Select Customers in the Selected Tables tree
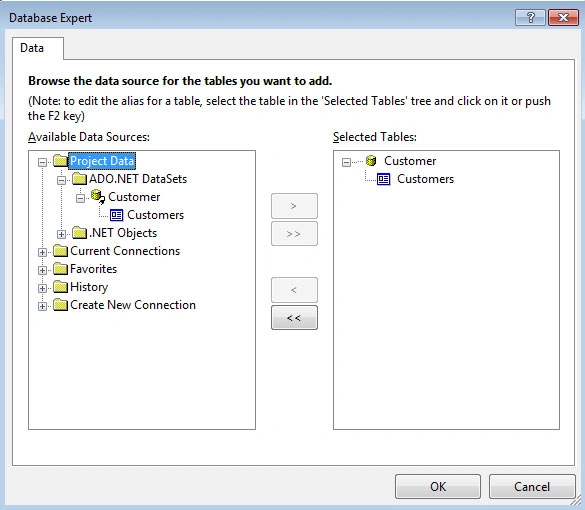This screenshot has width=585, height=510. click(425, 179)
